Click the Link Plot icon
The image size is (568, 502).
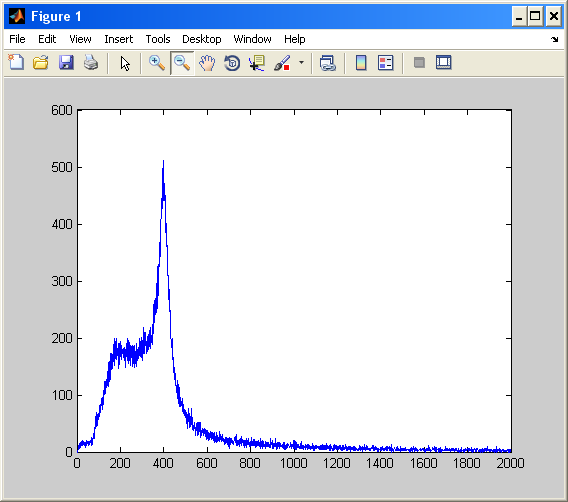click(x=327, y=63)
